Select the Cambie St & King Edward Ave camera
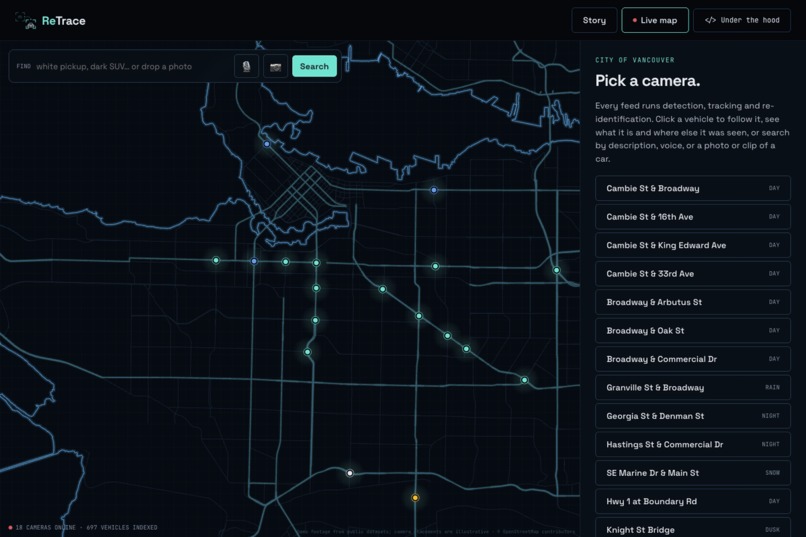 (692, 246)
